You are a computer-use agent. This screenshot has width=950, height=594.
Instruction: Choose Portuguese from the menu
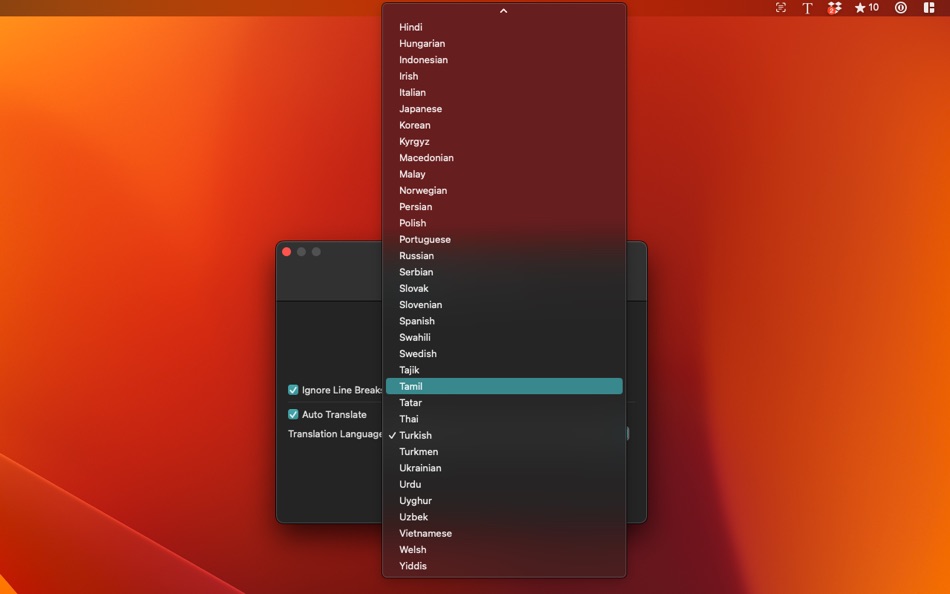tap(504, 239)
